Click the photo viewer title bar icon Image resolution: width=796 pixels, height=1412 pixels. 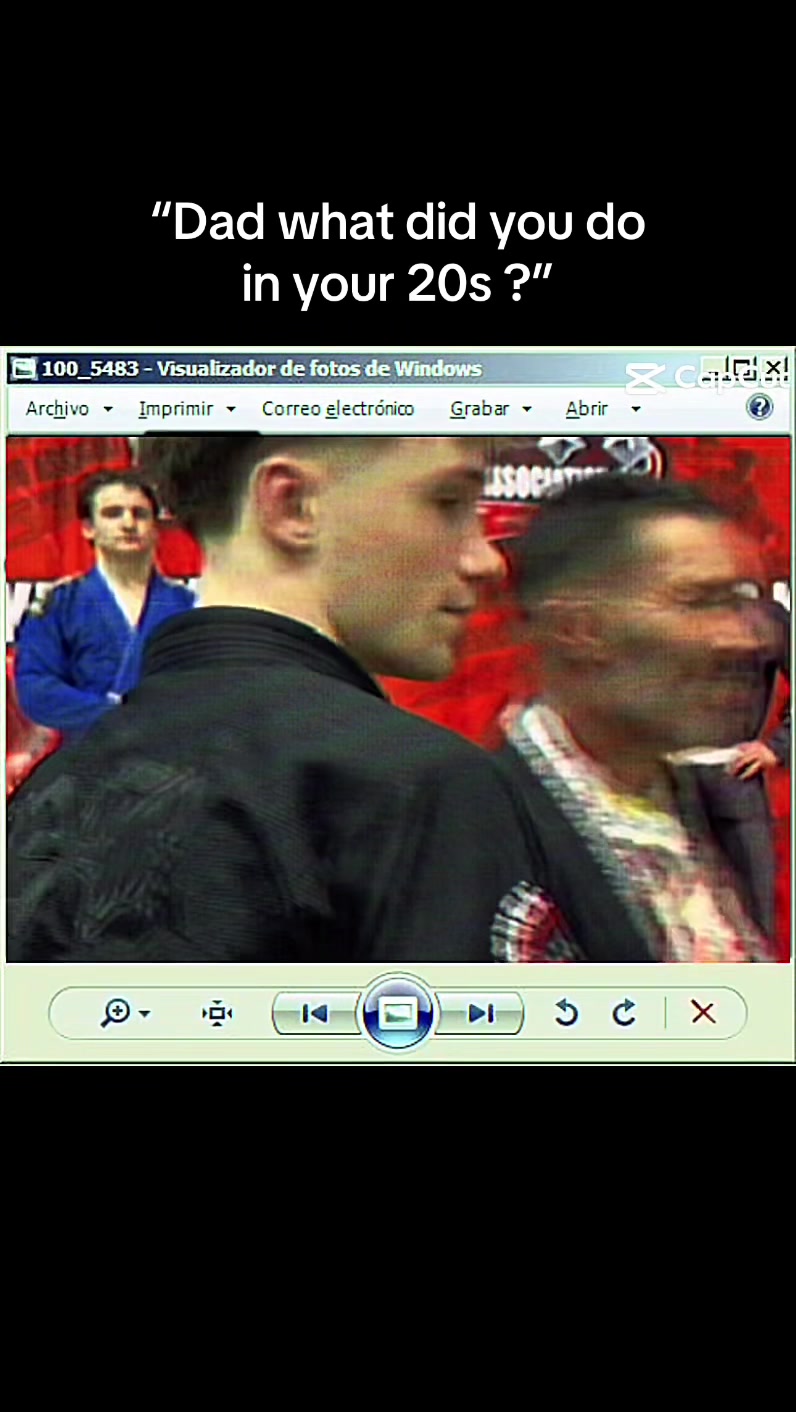23,369
